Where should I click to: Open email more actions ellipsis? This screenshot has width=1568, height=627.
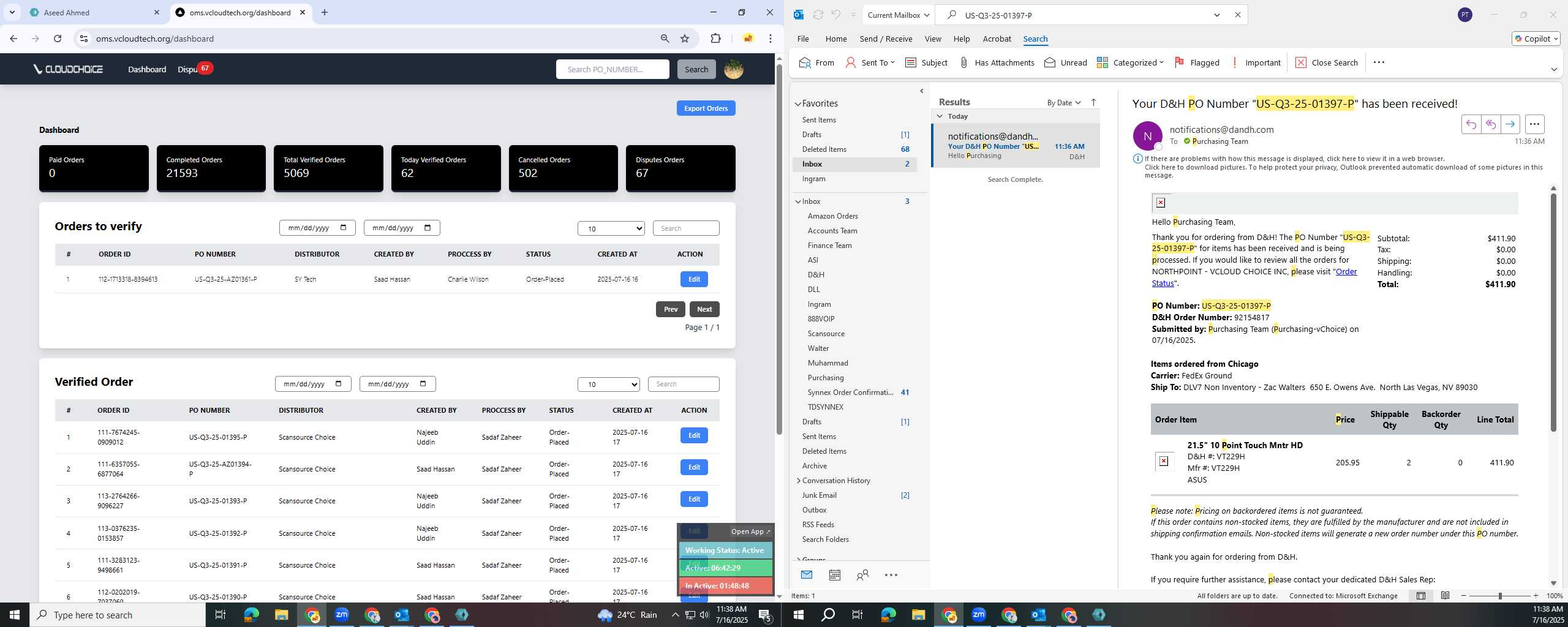click(1534, 124)
